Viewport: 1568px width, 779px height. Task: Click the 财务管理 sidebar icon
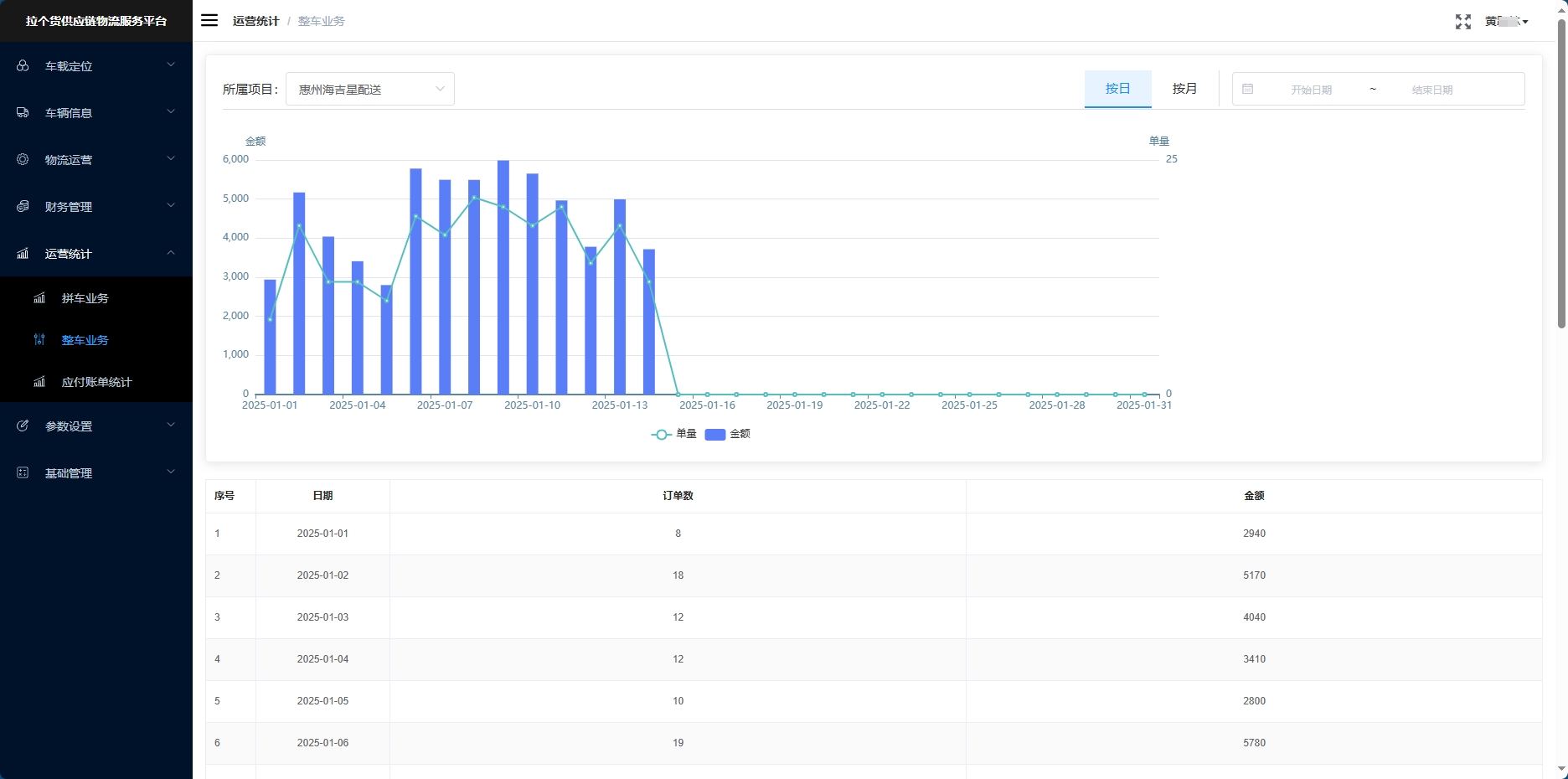(23, 206)
